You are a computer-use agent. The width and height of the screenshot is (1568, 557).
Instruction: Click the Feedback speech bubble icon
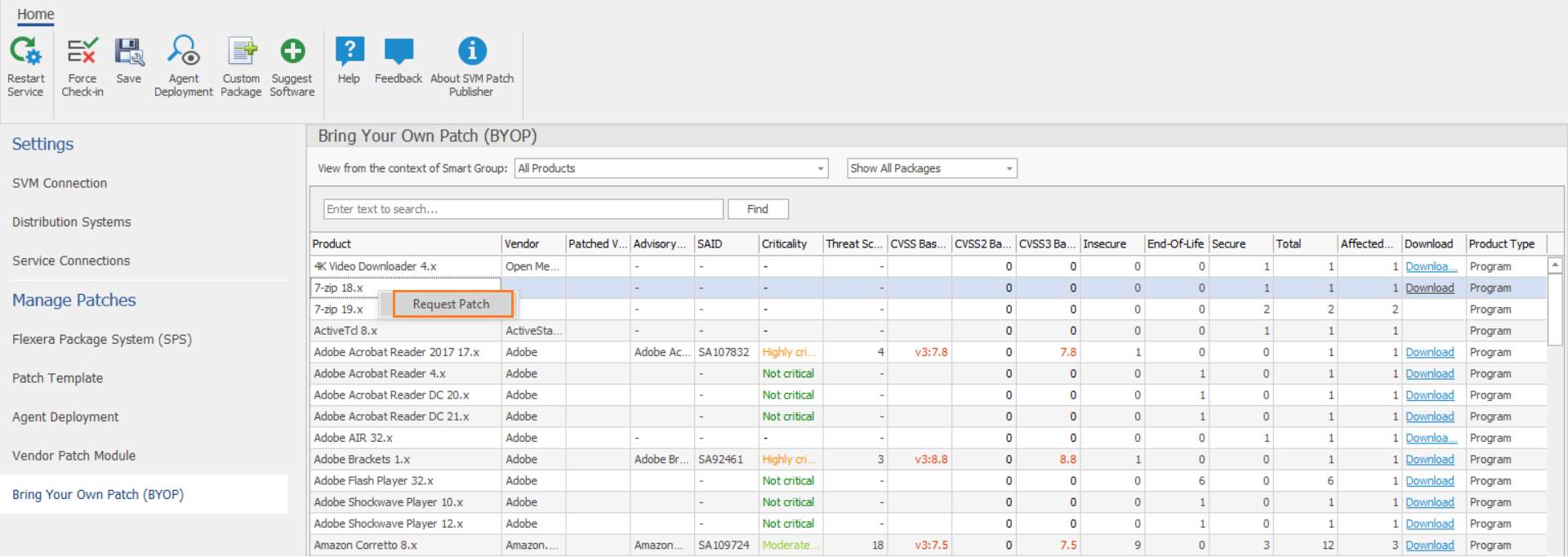point(399,51)
